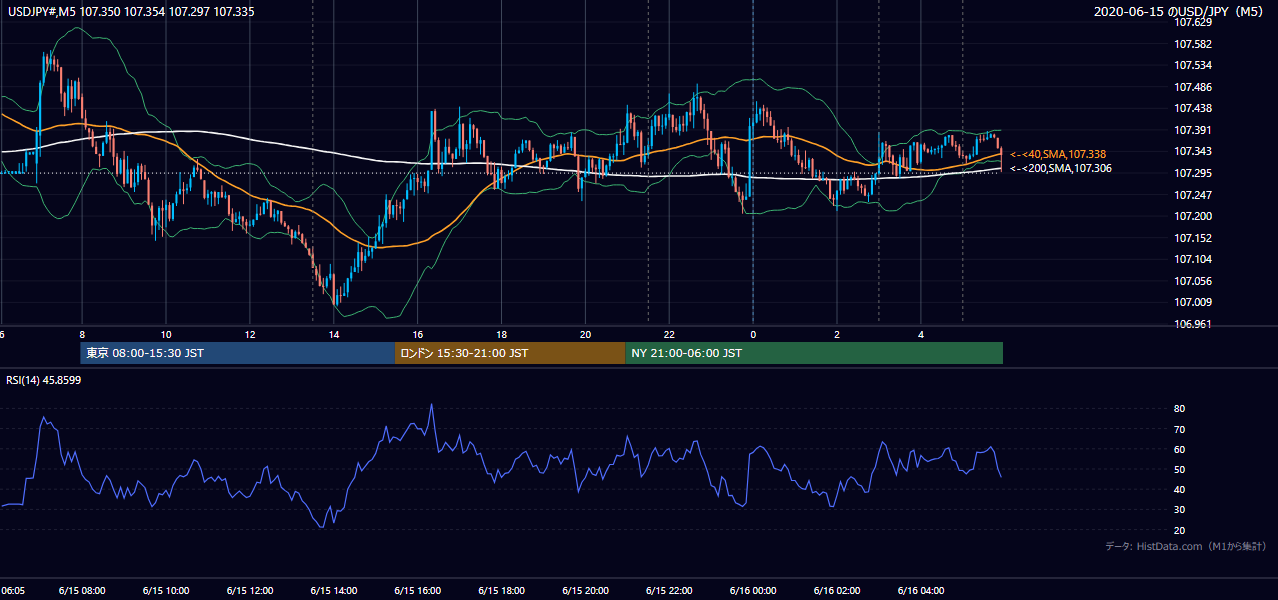Click the 東京 08:00-15:30 JST session bar
The height and width of the screenshot is (600, 1278).
click(x=238, y=353)
